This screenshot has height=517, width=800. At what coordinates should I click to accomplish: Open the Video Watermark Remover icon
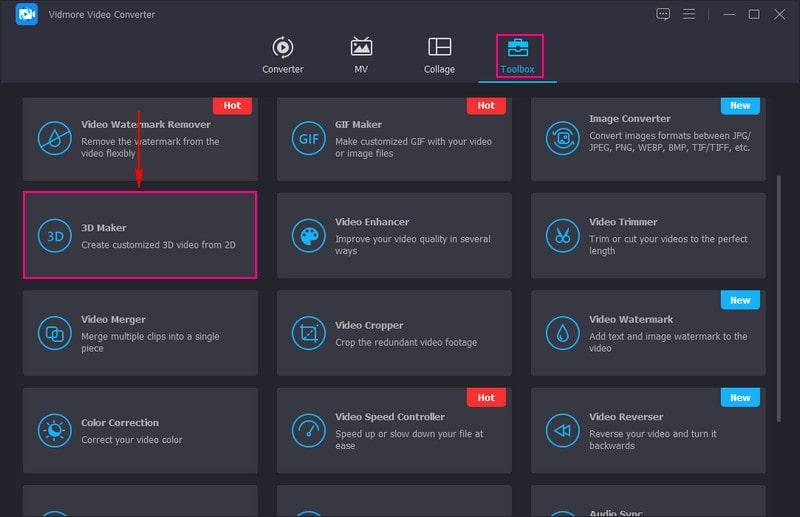(x=54, y=138)
